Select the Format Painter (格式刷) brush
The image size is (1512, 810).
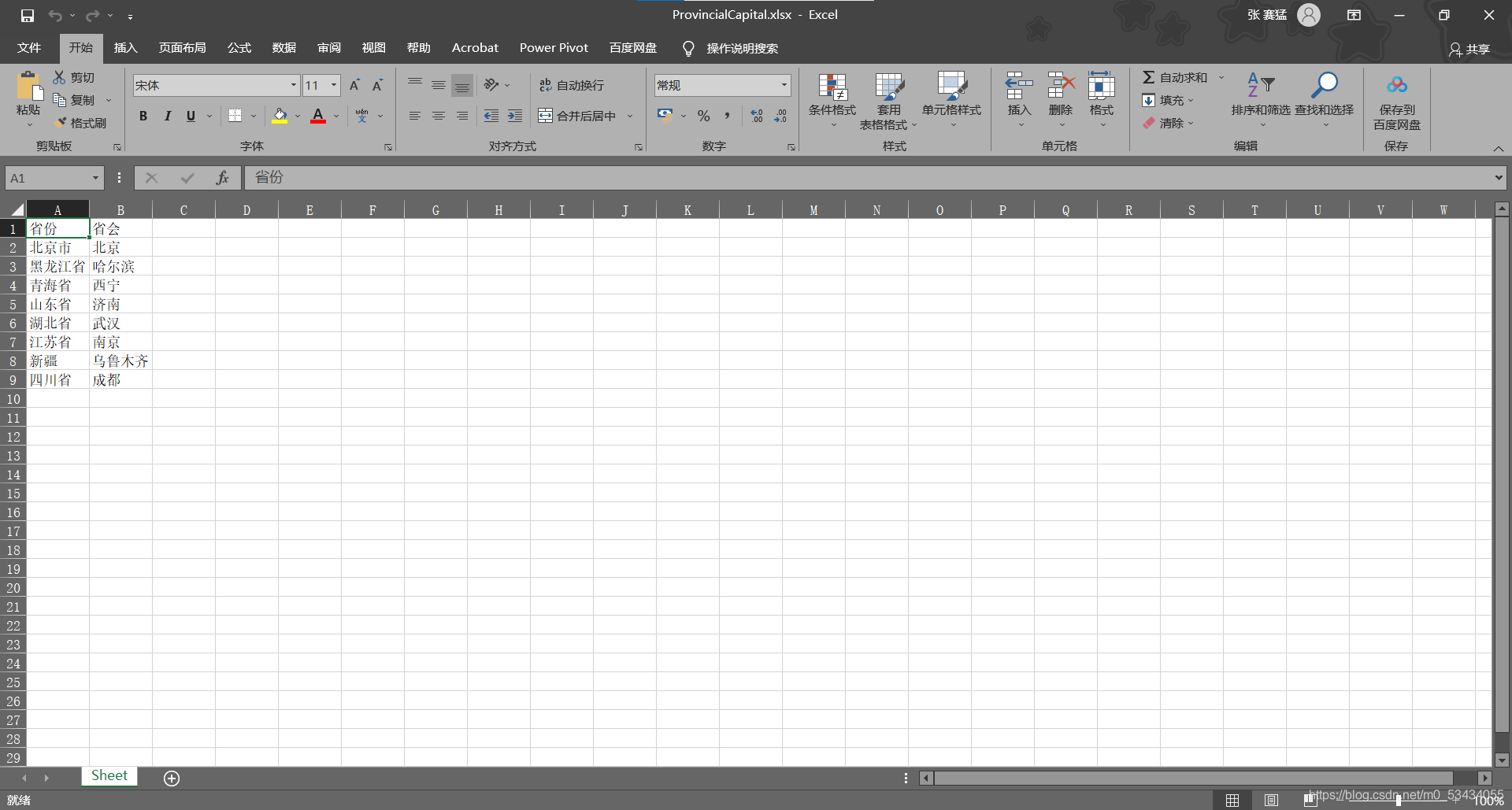pyautogui.click(x=60, y=123)
